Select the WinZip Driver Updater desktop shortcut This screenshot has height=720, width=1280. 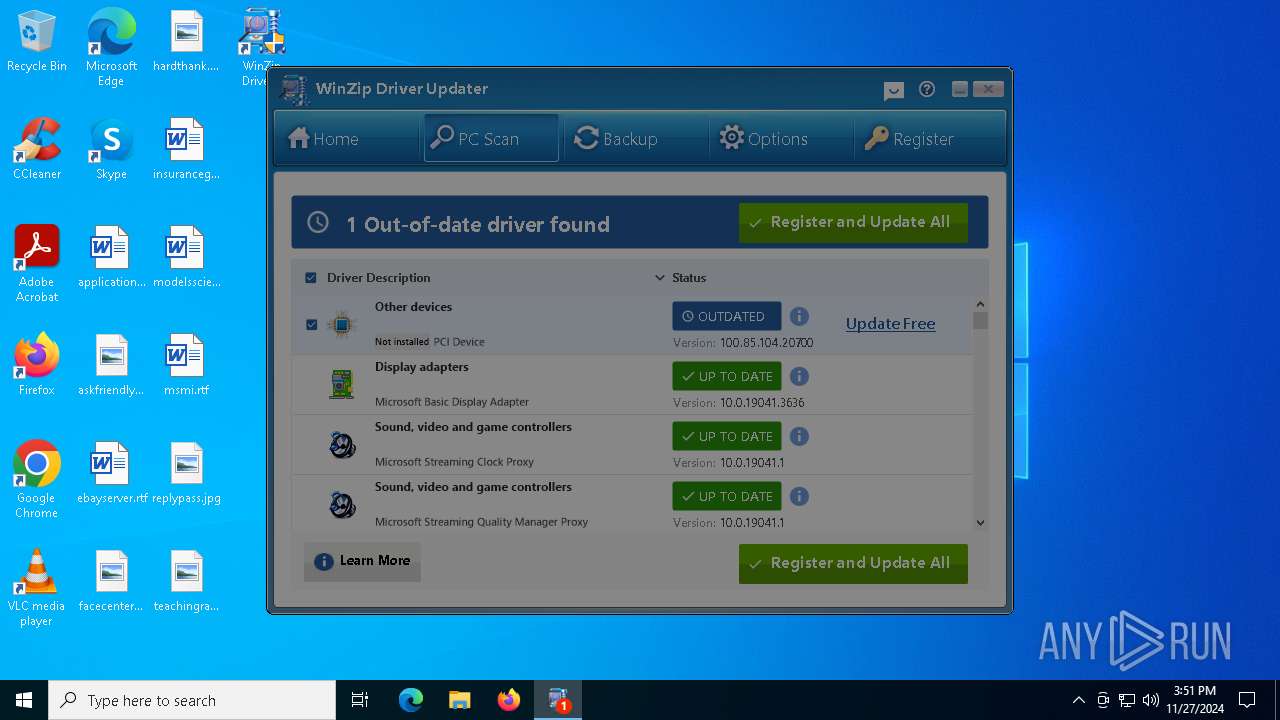tap(260, 48)
